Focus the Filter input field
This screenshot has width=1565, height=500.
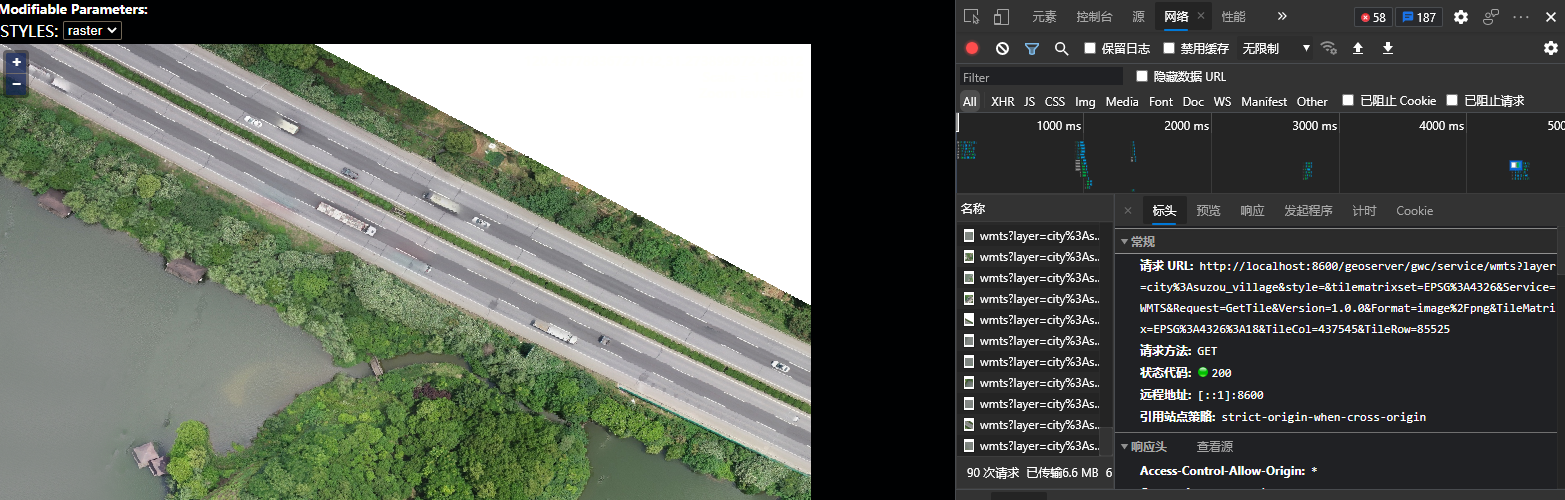(x=1041, y=77)
